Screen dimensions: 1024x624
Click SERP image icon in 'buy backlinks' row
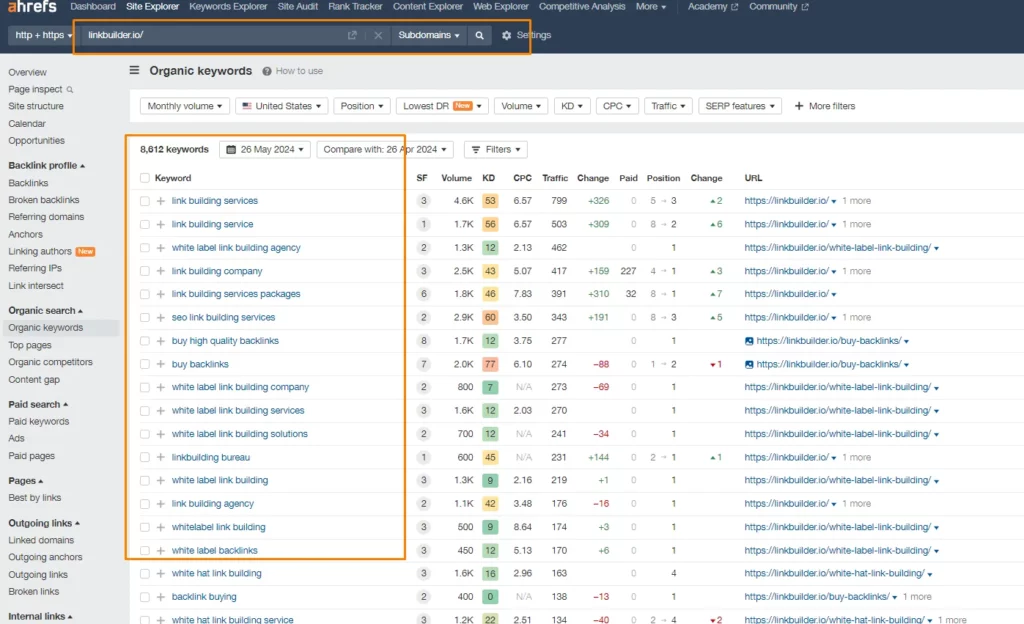click(x=749, y=364)
